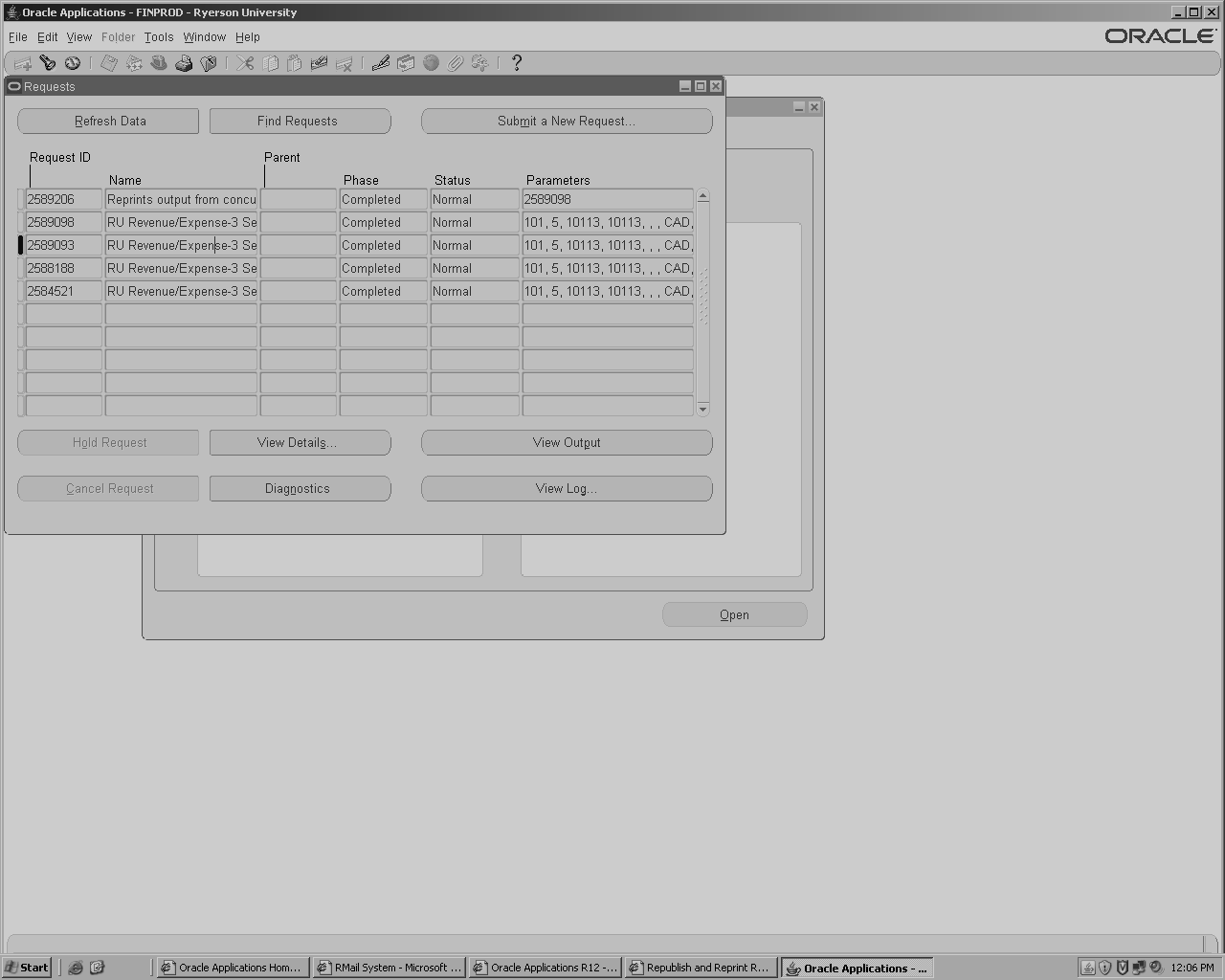Screen dimensions: 1225x980
Task: Select the row indicator for request 2589098
Action: pos(21,223)
